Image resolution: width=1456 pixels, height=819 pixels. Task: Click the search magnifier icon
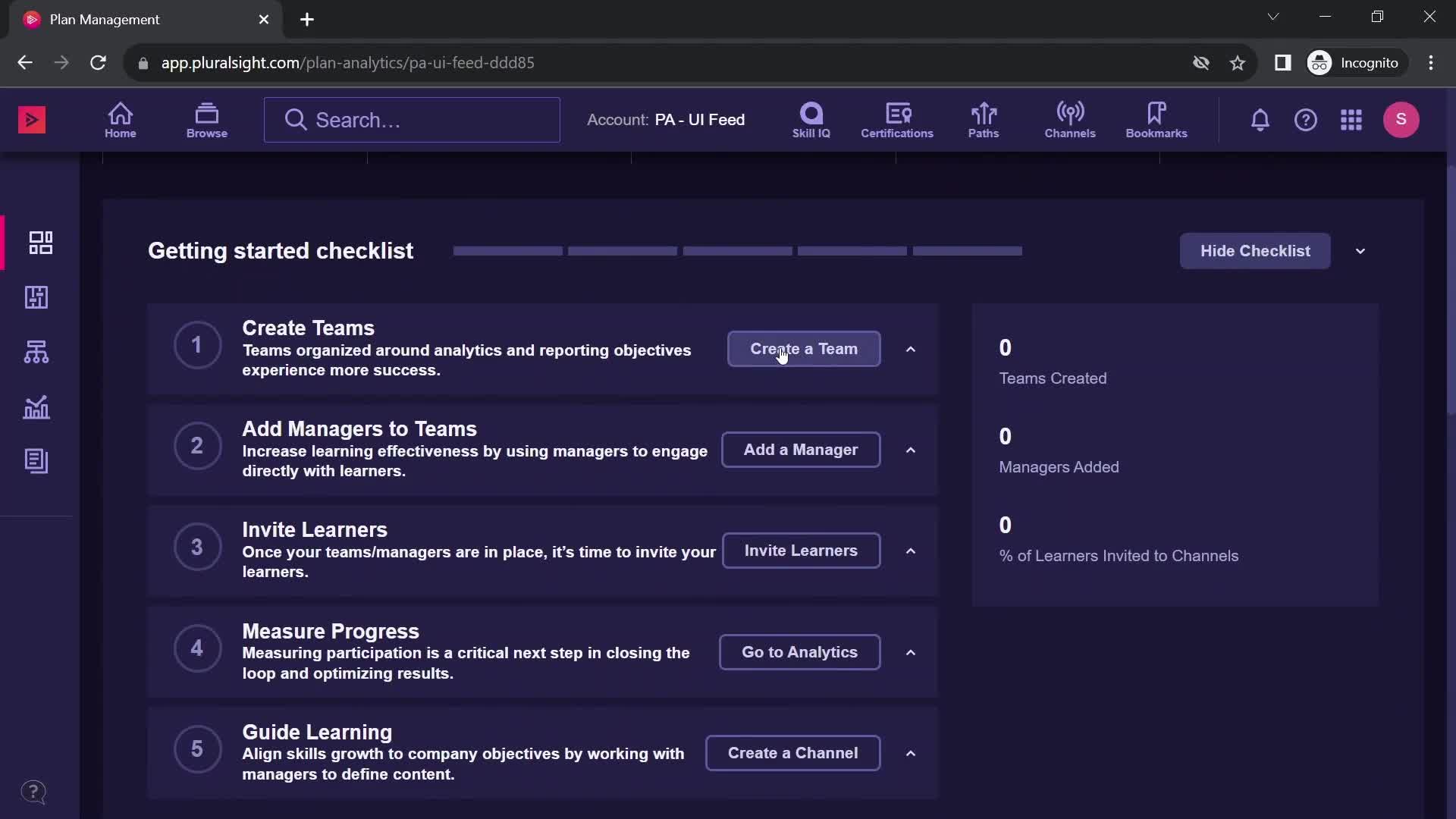tap(296, 120)
